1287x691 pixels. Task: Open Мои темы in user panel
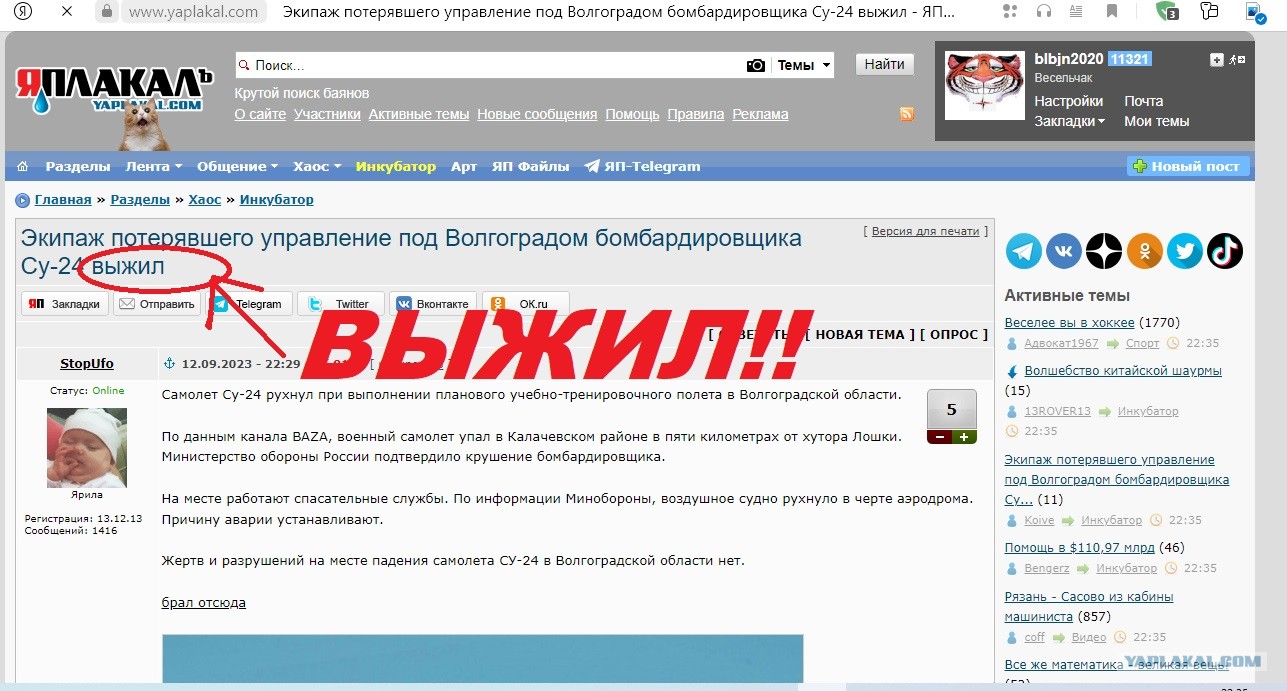(1157, 121)
